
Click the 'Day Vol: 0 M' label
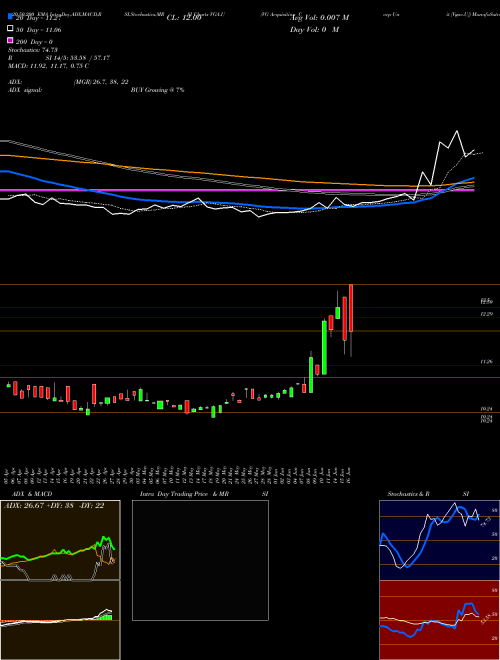(314, 29)
